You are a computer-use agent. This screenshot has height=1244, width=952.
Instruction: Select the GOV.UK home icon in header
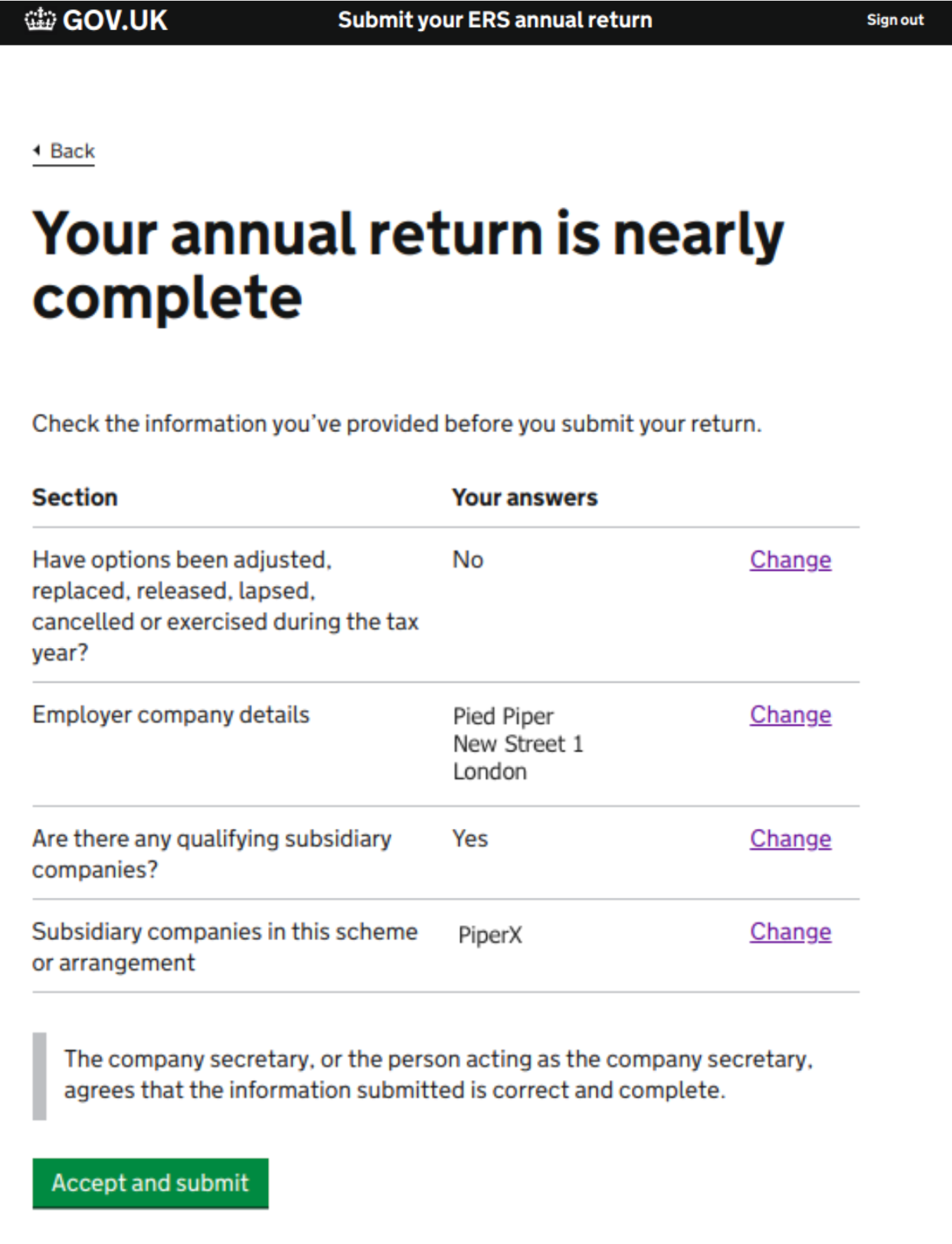[39, 20]
